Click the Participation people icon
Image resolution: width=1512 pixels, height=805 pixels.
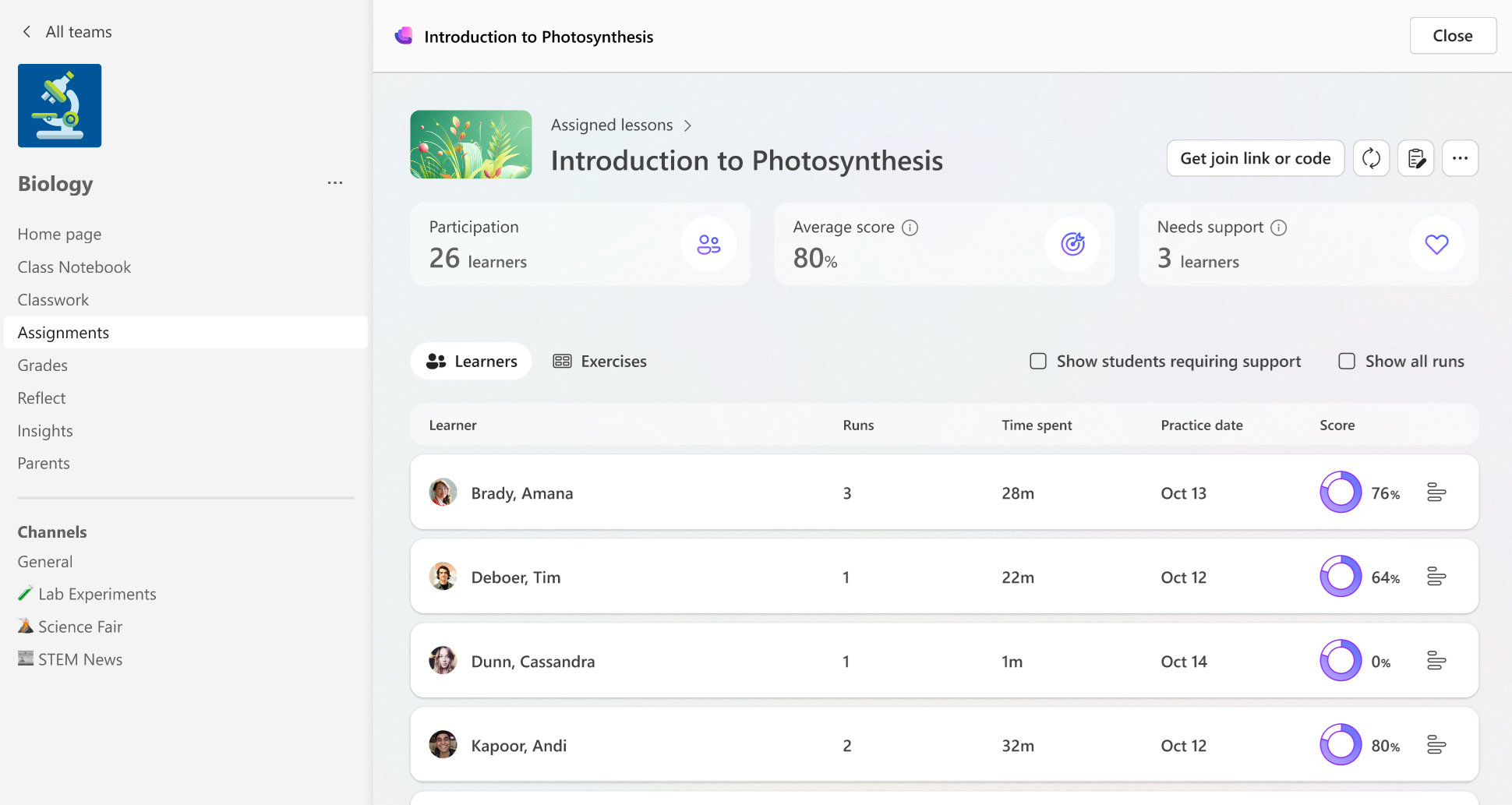[x=708, y=245]
